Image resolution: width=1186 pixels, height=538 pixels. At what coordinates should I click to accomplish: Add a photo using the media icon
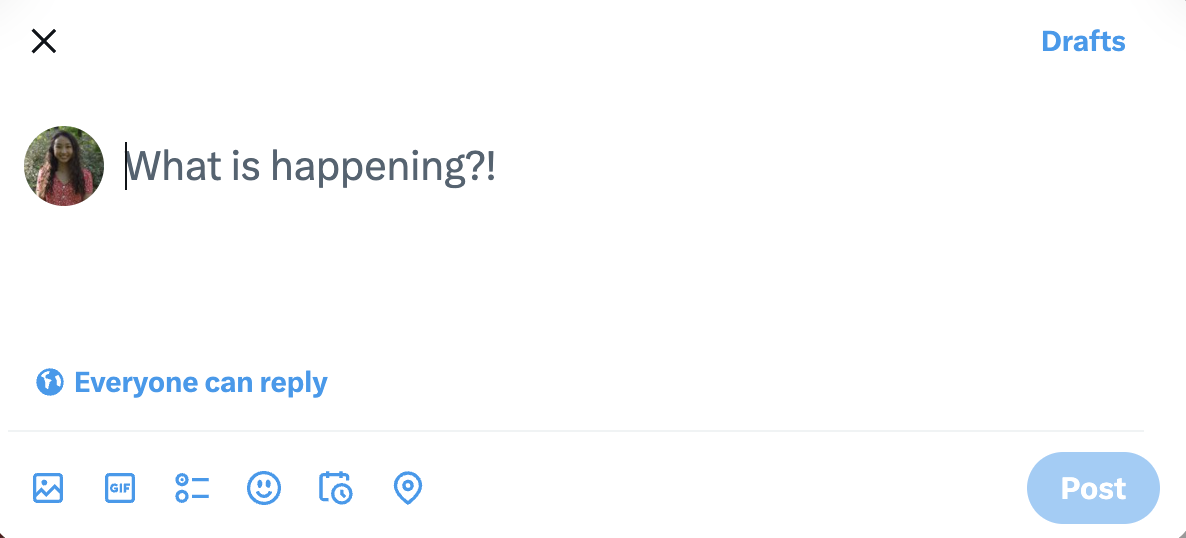pos(48,488)
